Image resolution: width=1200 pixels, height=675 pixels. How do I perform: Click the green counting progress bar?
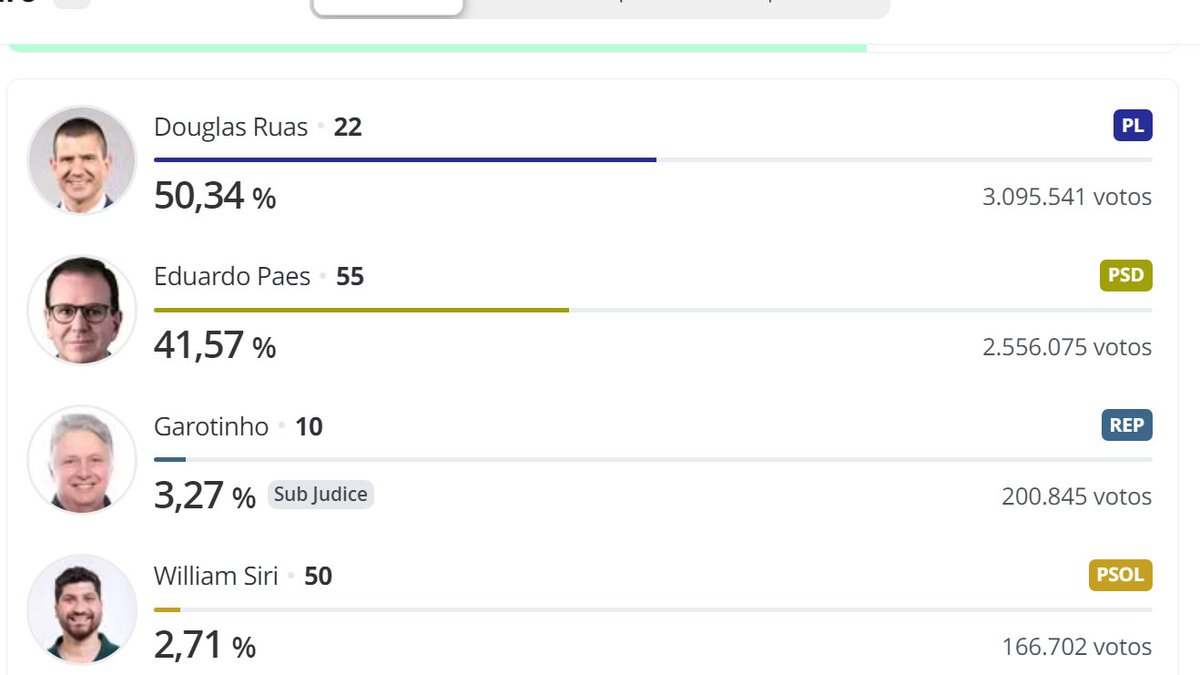coord(437,47)
